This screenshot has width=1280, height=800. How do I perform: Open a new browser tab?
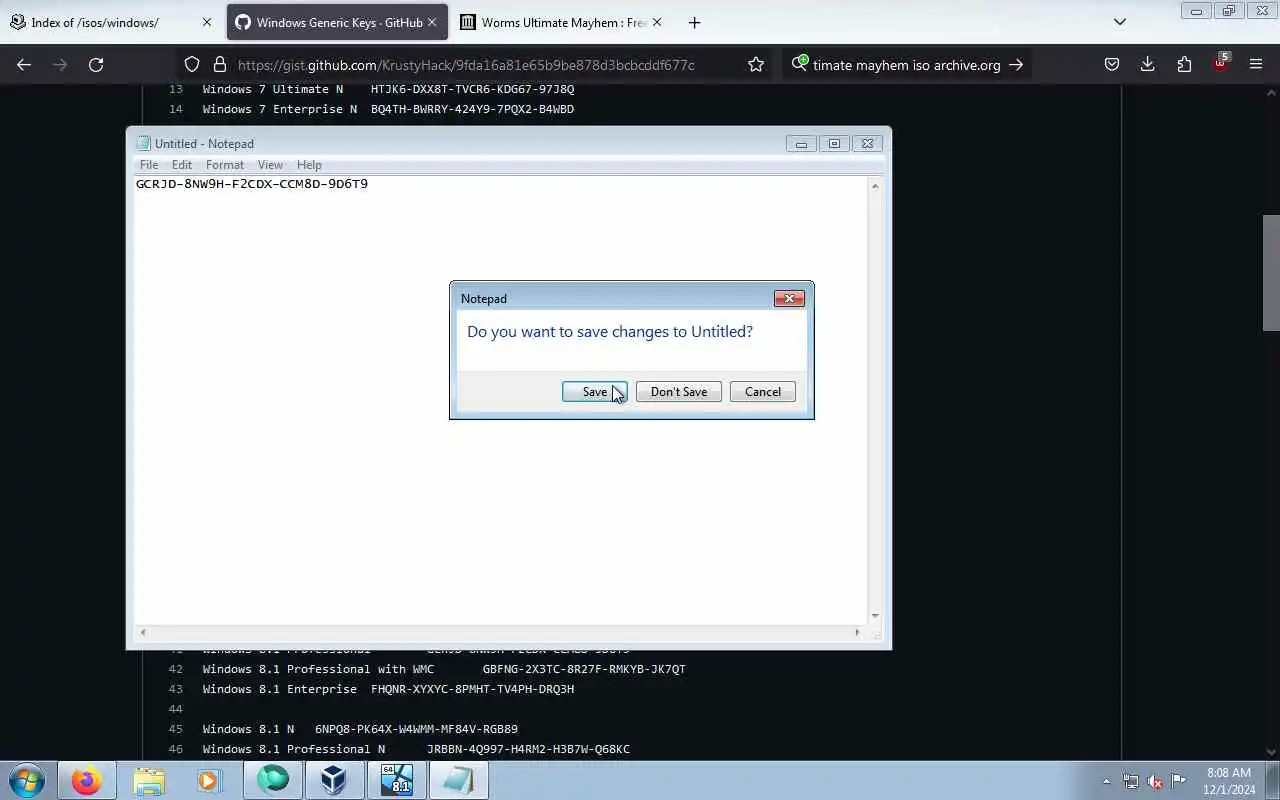point(694,22)
